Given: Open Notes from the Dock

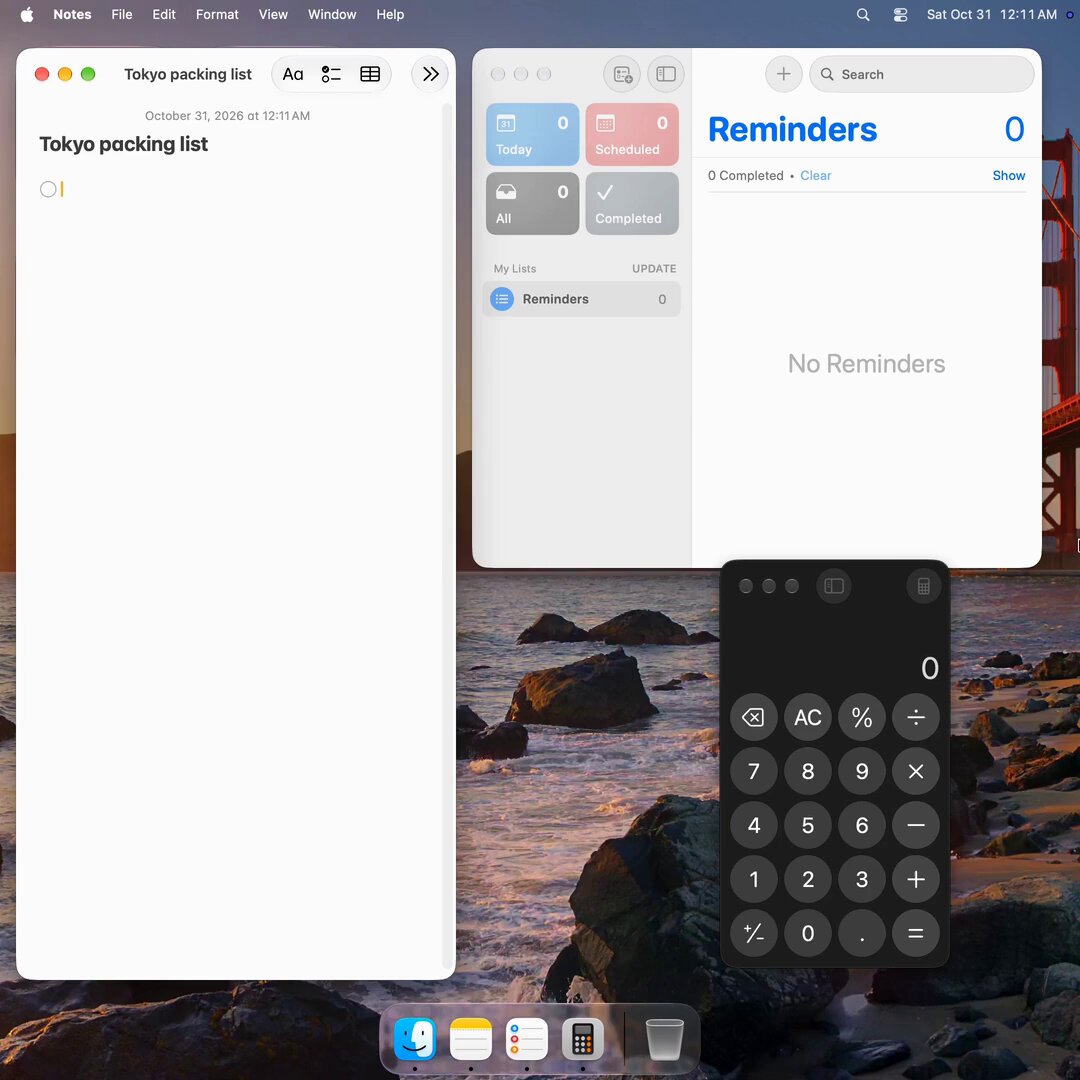Looking at the screenshot, I should point(470,1039).
